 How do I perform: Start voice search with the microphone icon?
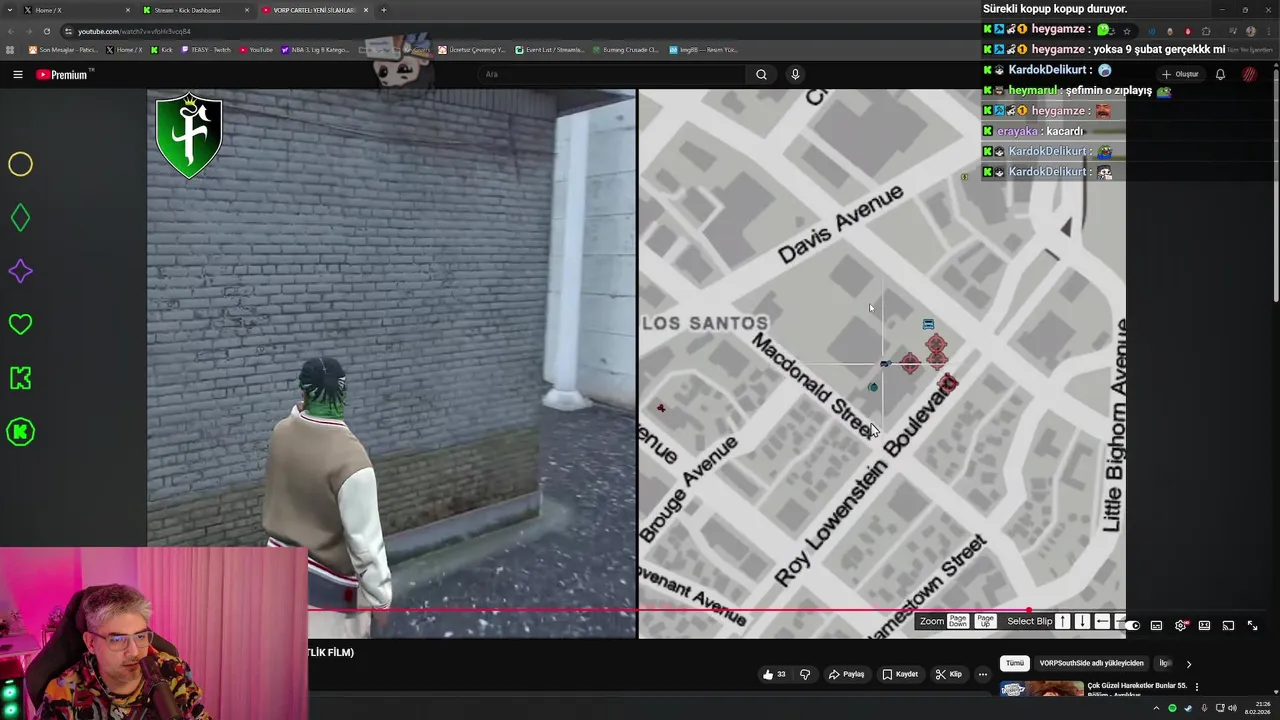tap(795, 74)
